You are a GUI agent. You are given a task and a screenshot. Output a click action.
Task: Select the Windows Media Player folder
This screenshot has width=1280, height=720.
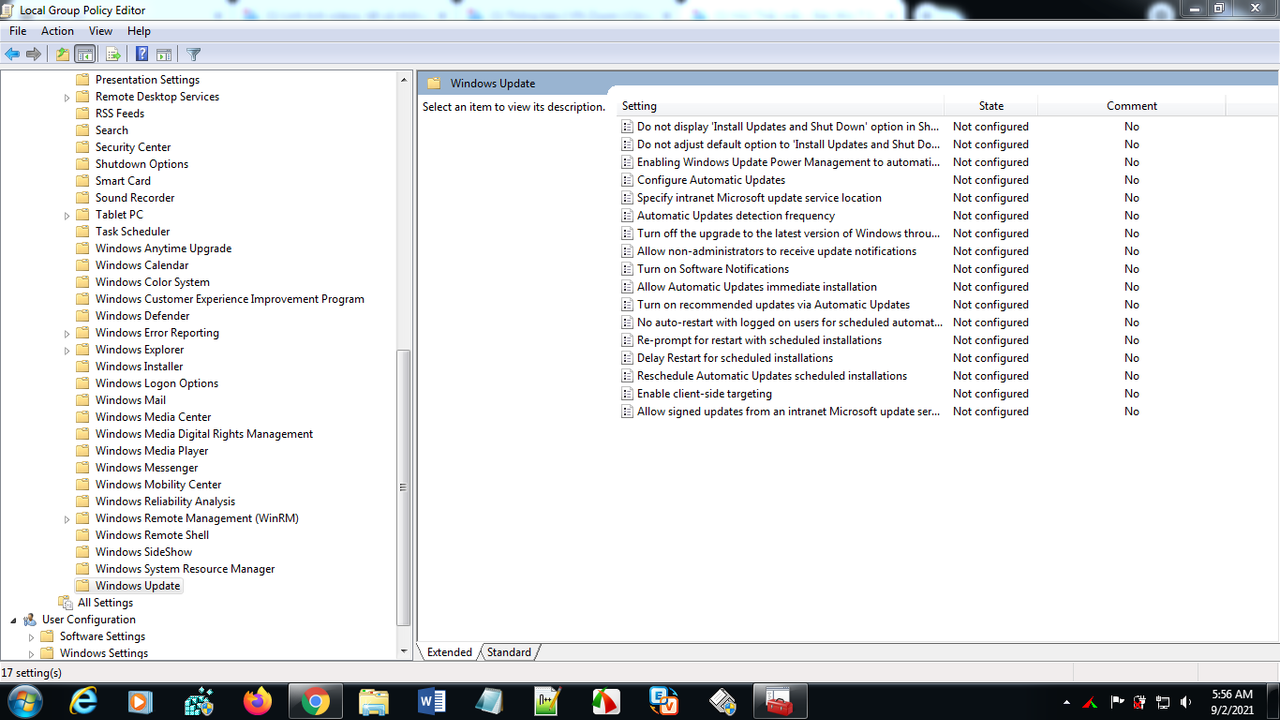(x=152, y=451)
